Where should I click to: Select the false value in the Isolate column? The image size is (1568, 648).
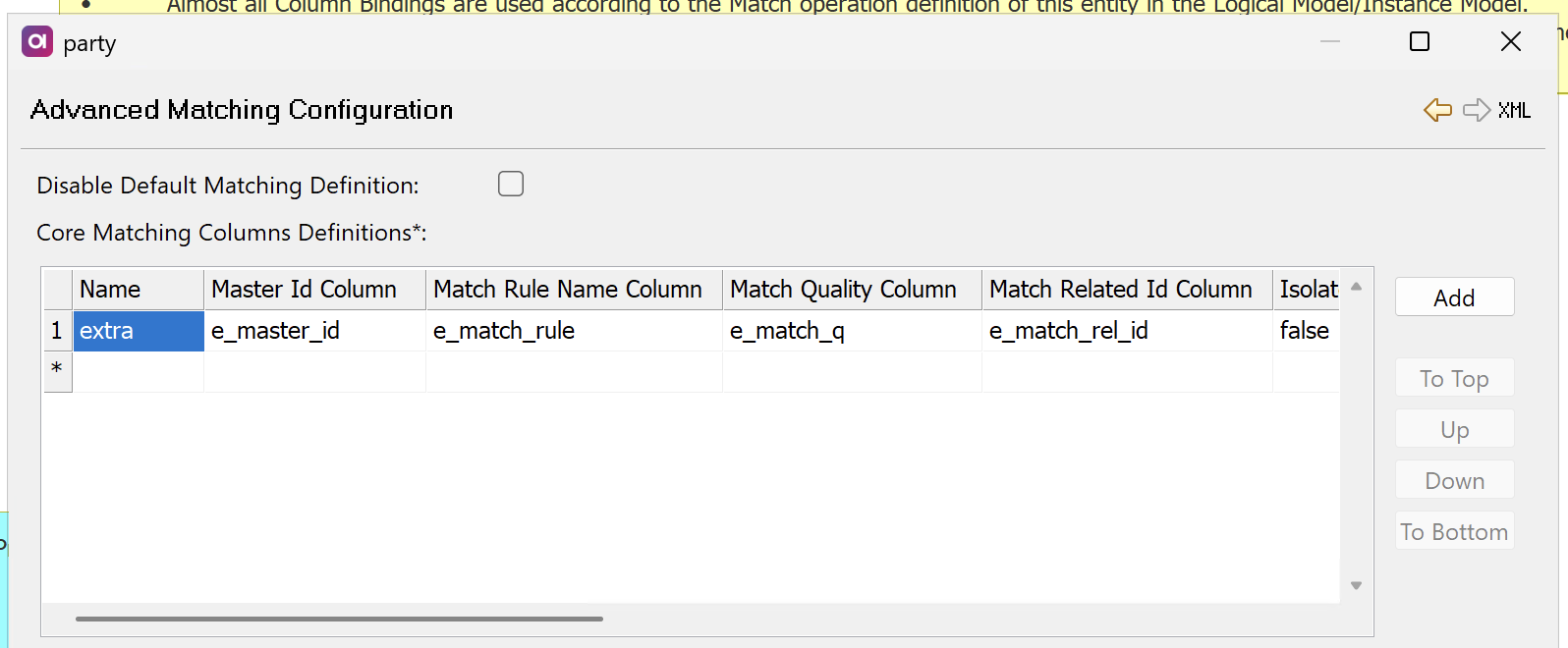pyautogui.click(x=1305, y=331)
